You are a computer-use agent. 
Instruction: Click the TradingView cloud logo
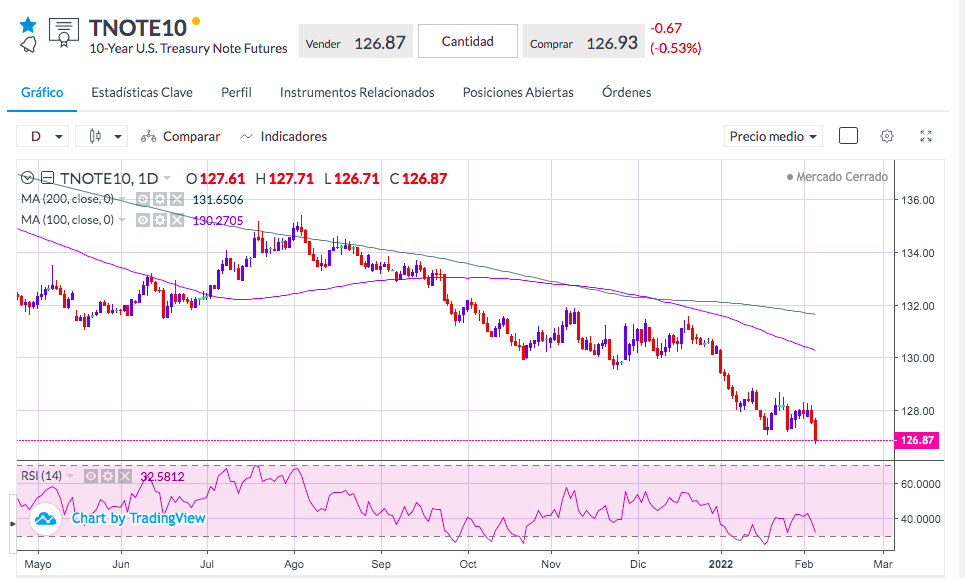46,520
